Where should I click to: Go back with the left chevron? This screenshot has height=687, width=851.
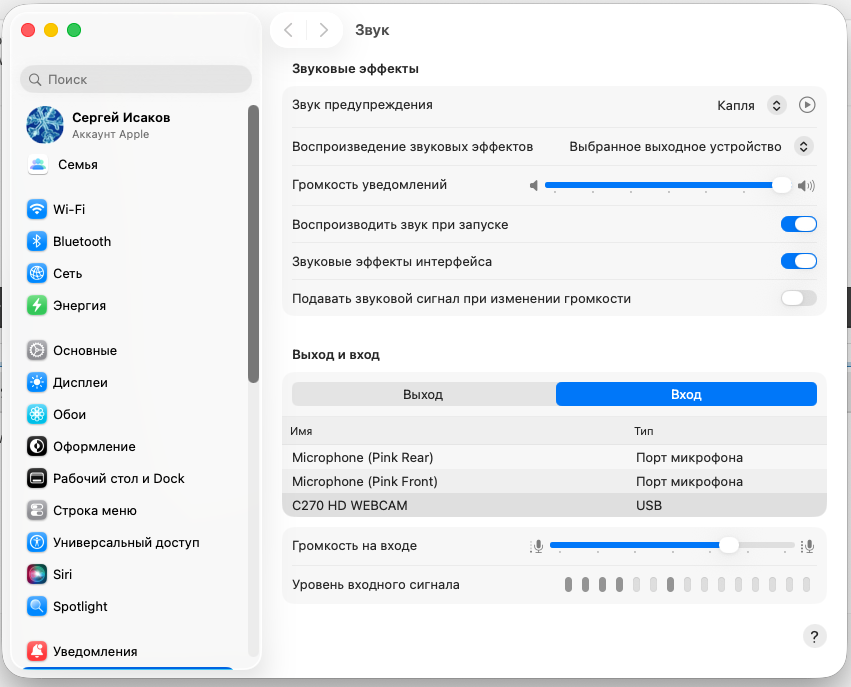[289, 30]
